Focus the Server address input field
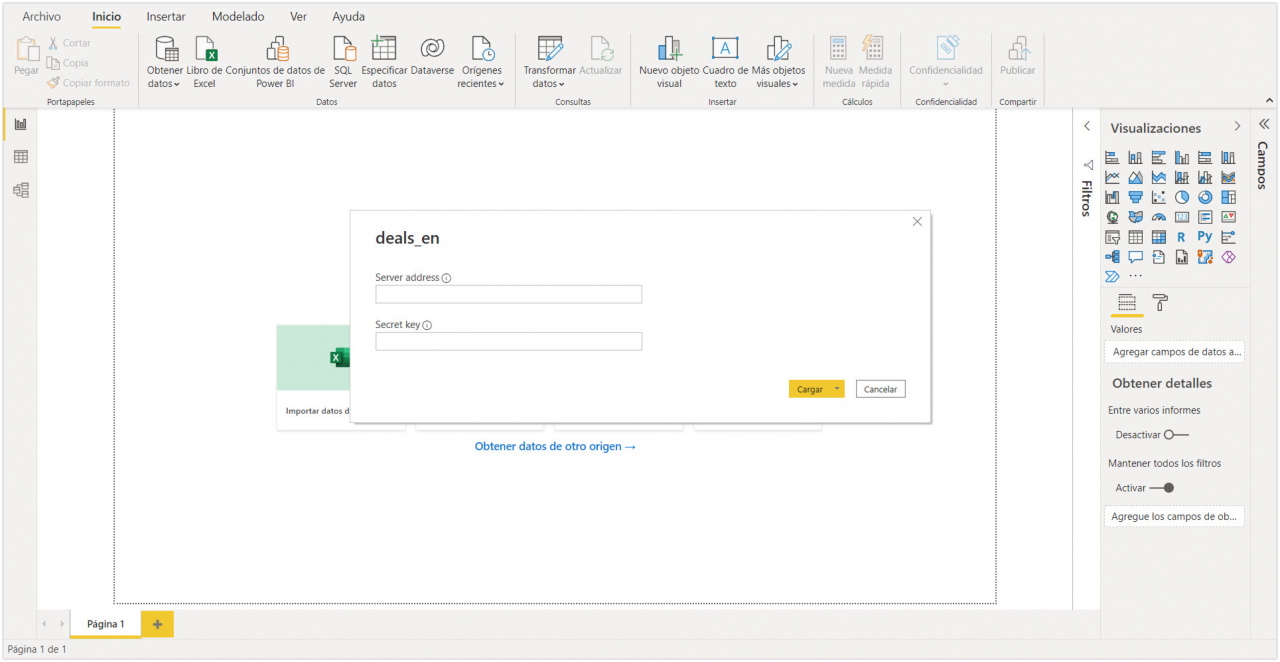Viewport: 1280px width, 662px height. 509,294
